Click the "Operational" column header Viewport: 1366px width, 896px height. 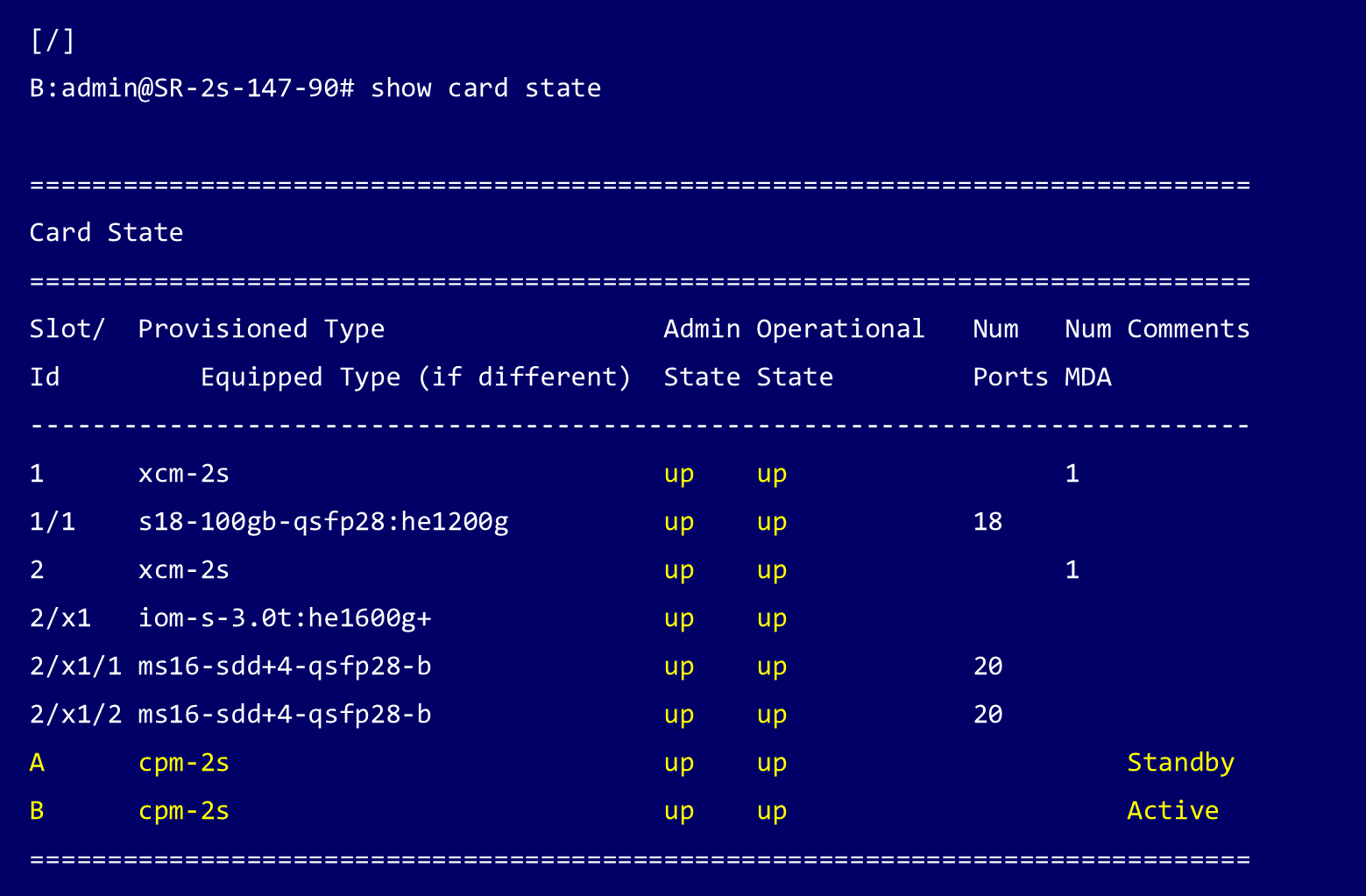[x=839, y=329]
